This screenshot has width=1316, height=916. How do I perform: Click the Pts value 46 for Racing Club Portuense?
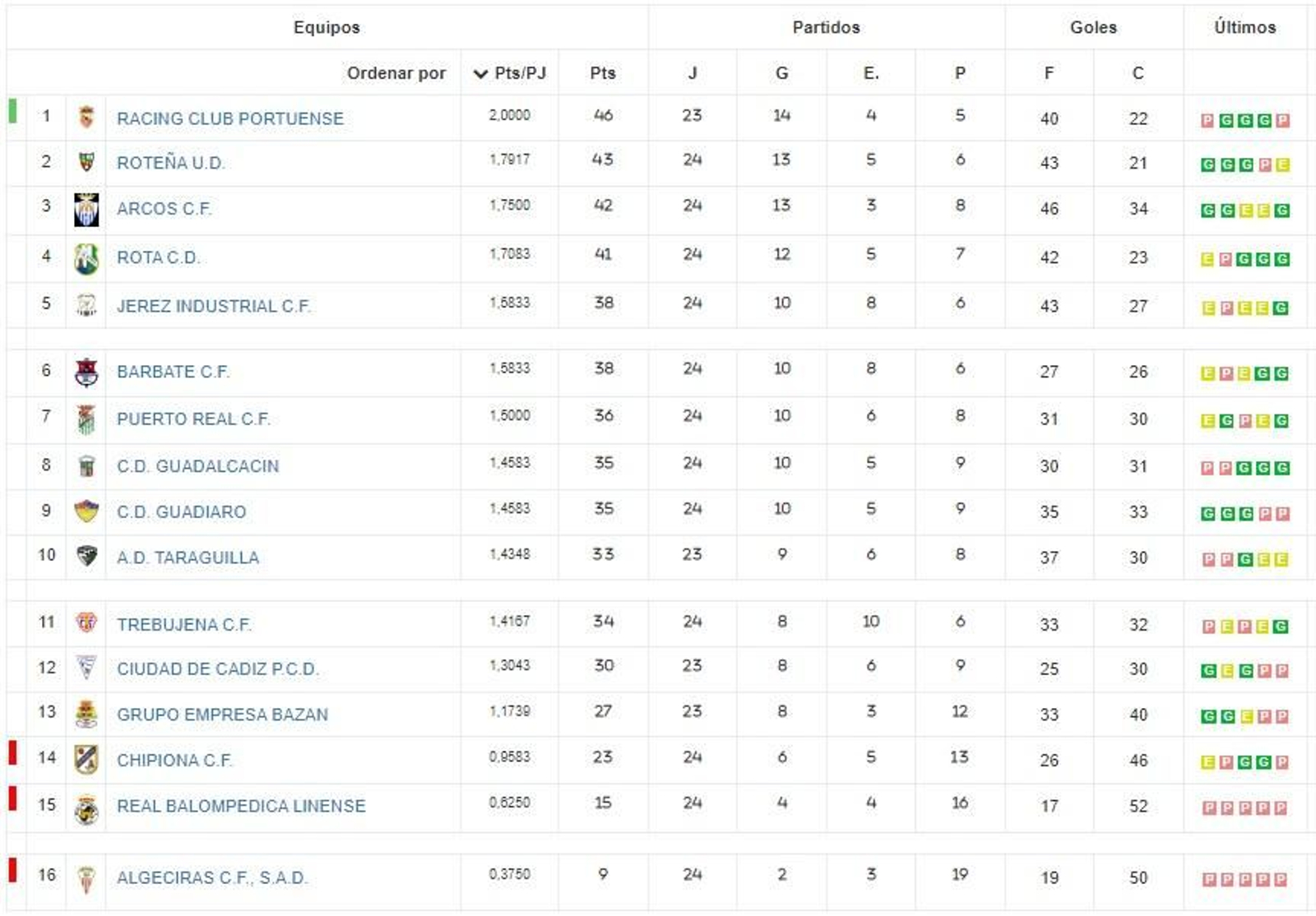coord(601,116)
